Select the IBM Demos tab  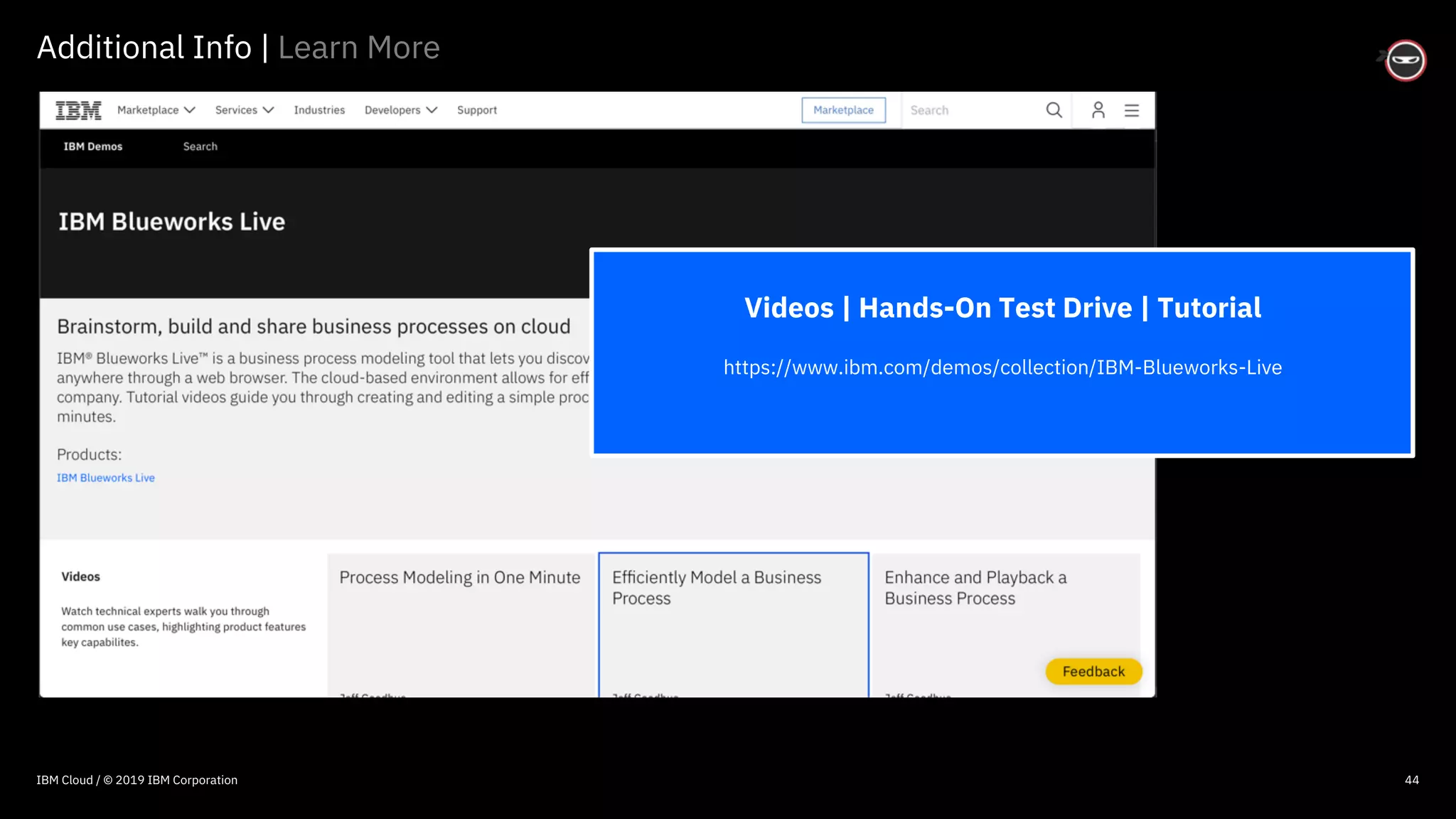pyautogui.click(x=93, y=146)
